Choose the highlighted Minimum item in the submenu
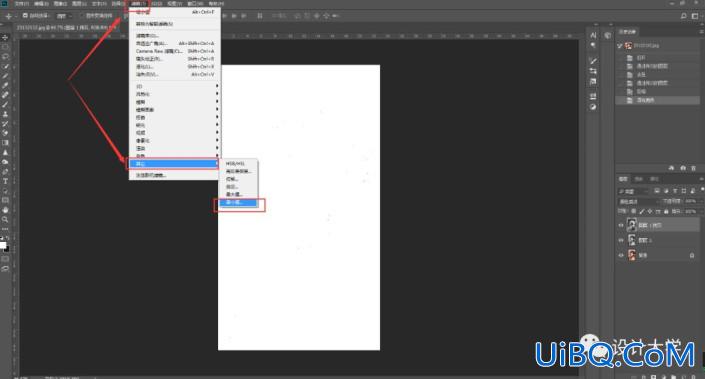The image size is (705, 379). (237, 202)
